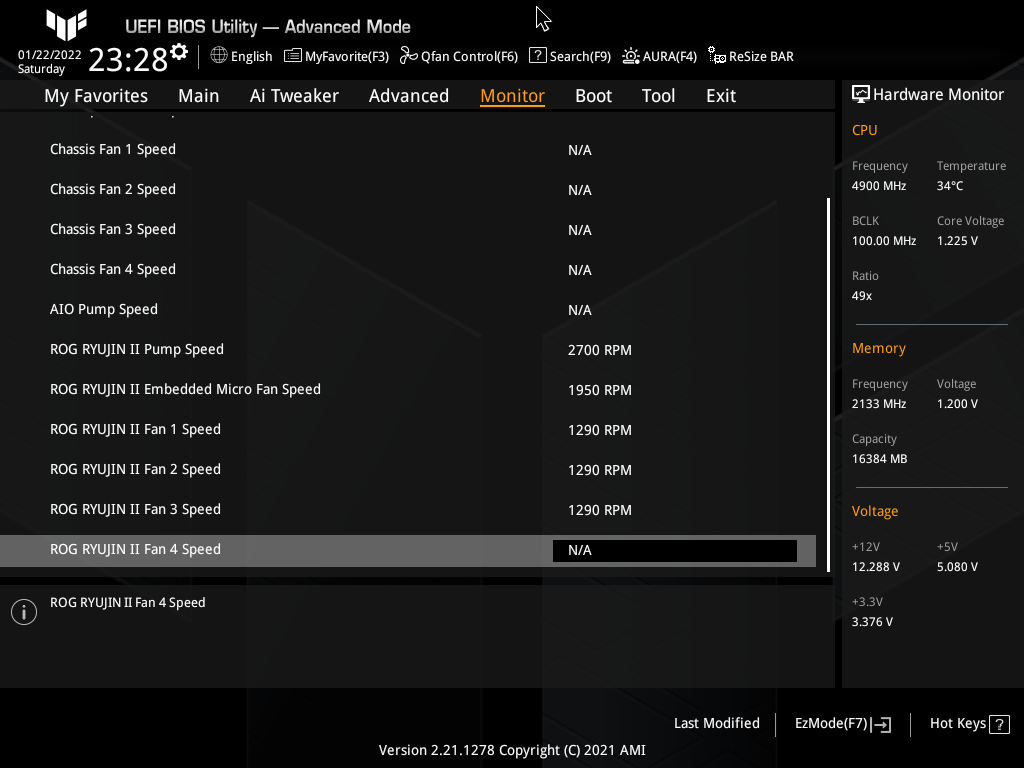This screenshot has width=1024, height=768.
Task: Click the 01/22/2022 date text
Action: pyautogui.click(x=50, y=55)
